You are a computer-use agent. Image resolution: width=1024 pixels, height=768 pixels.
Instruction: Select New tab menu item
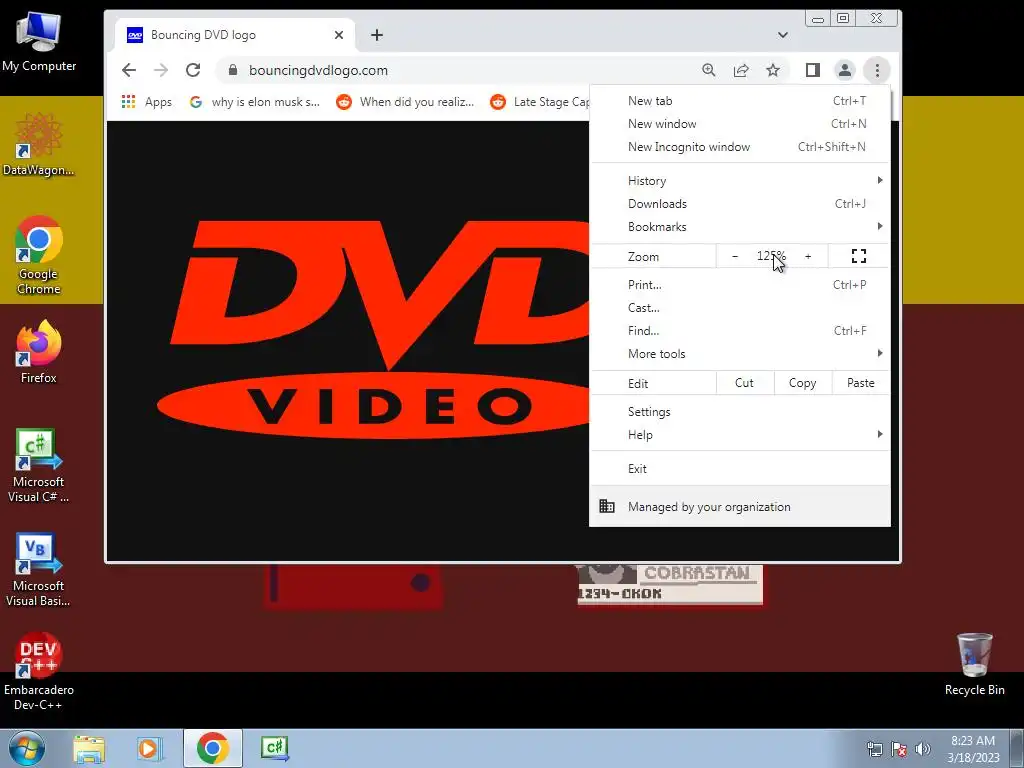[740, 101]
